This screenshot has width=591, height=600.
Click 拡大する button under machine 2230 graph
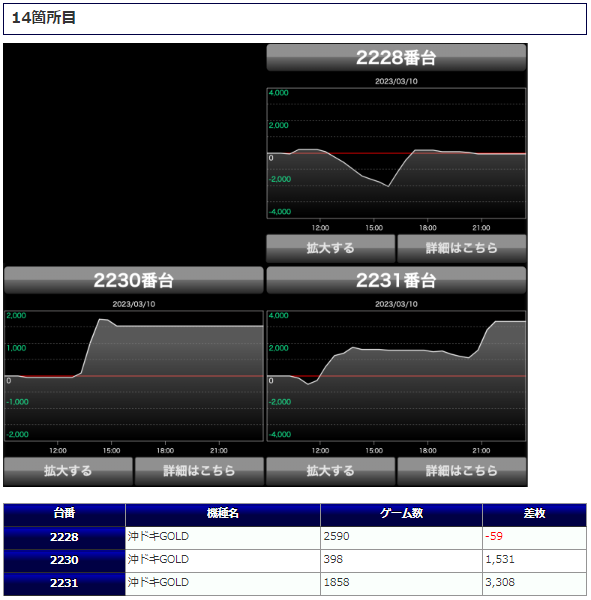click(x=68, y=471)
